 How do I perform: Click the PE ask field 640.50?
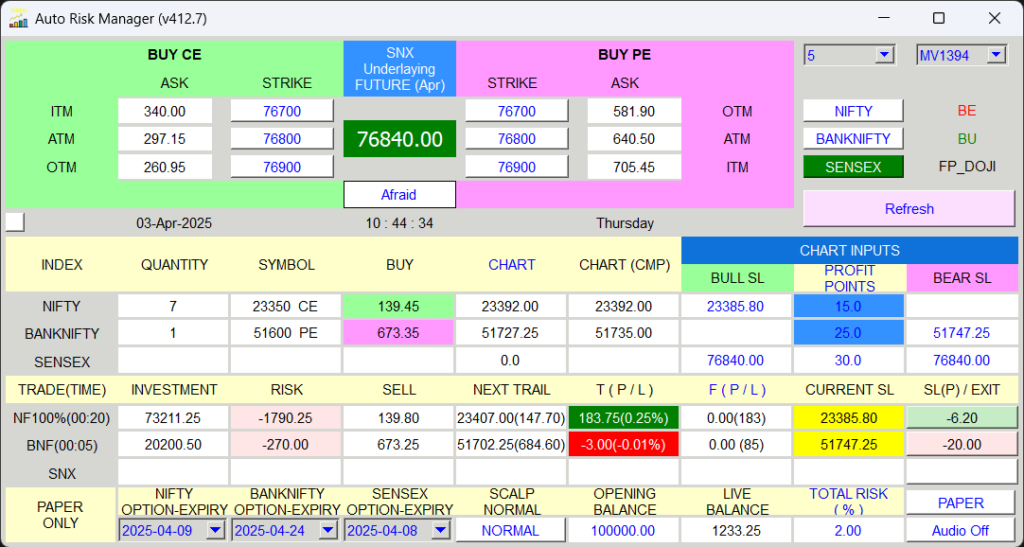pyautogui.click(x=634, y=139)
